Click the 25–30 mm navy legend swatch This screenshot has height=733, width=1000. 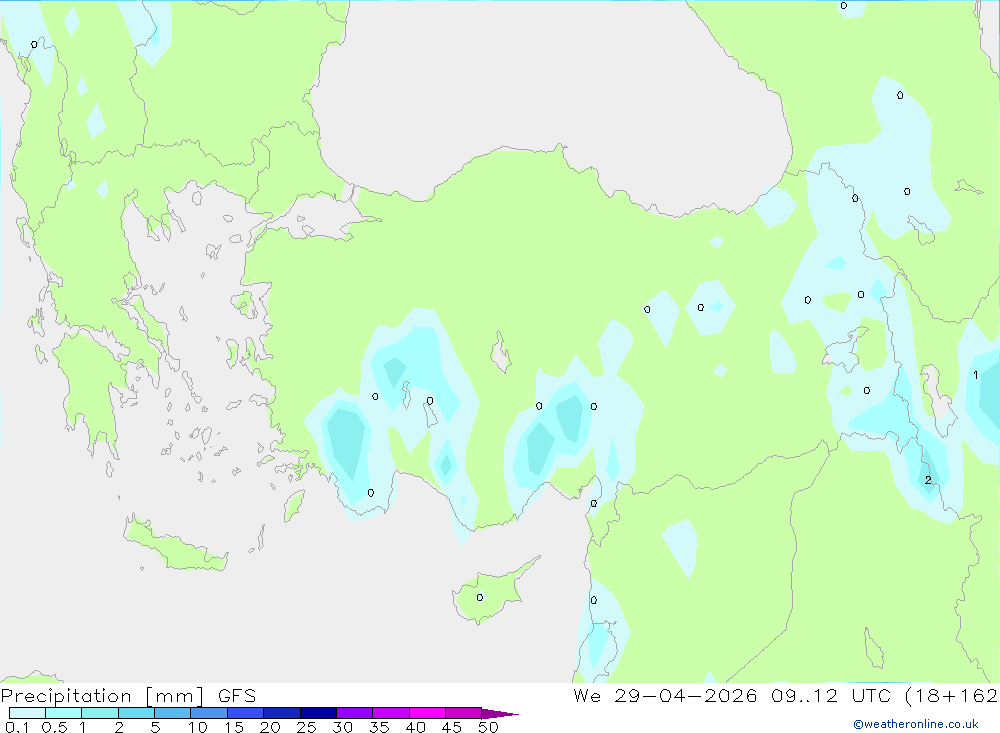point(318,713)
